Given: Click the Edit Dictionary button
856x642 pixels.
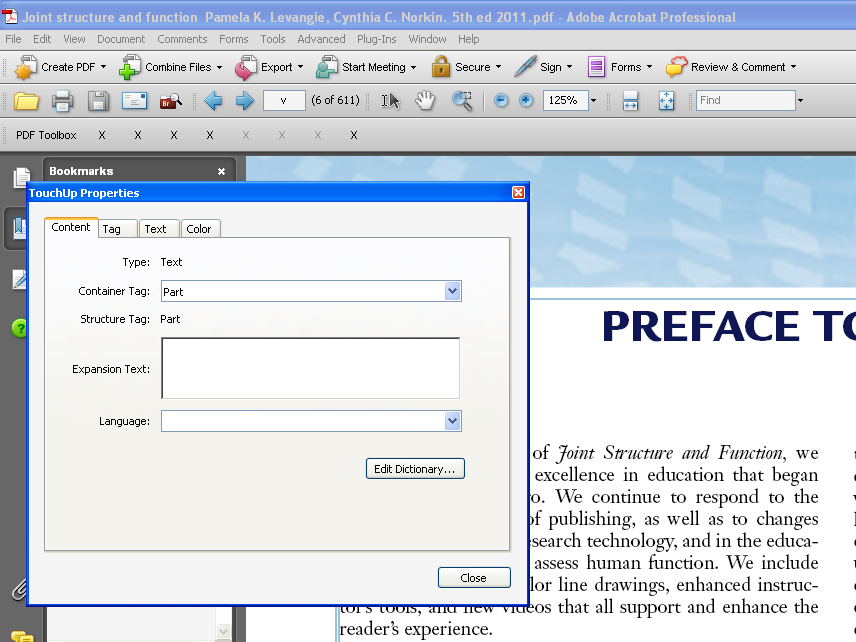Looking at the screenshot, I should [415, 469].
